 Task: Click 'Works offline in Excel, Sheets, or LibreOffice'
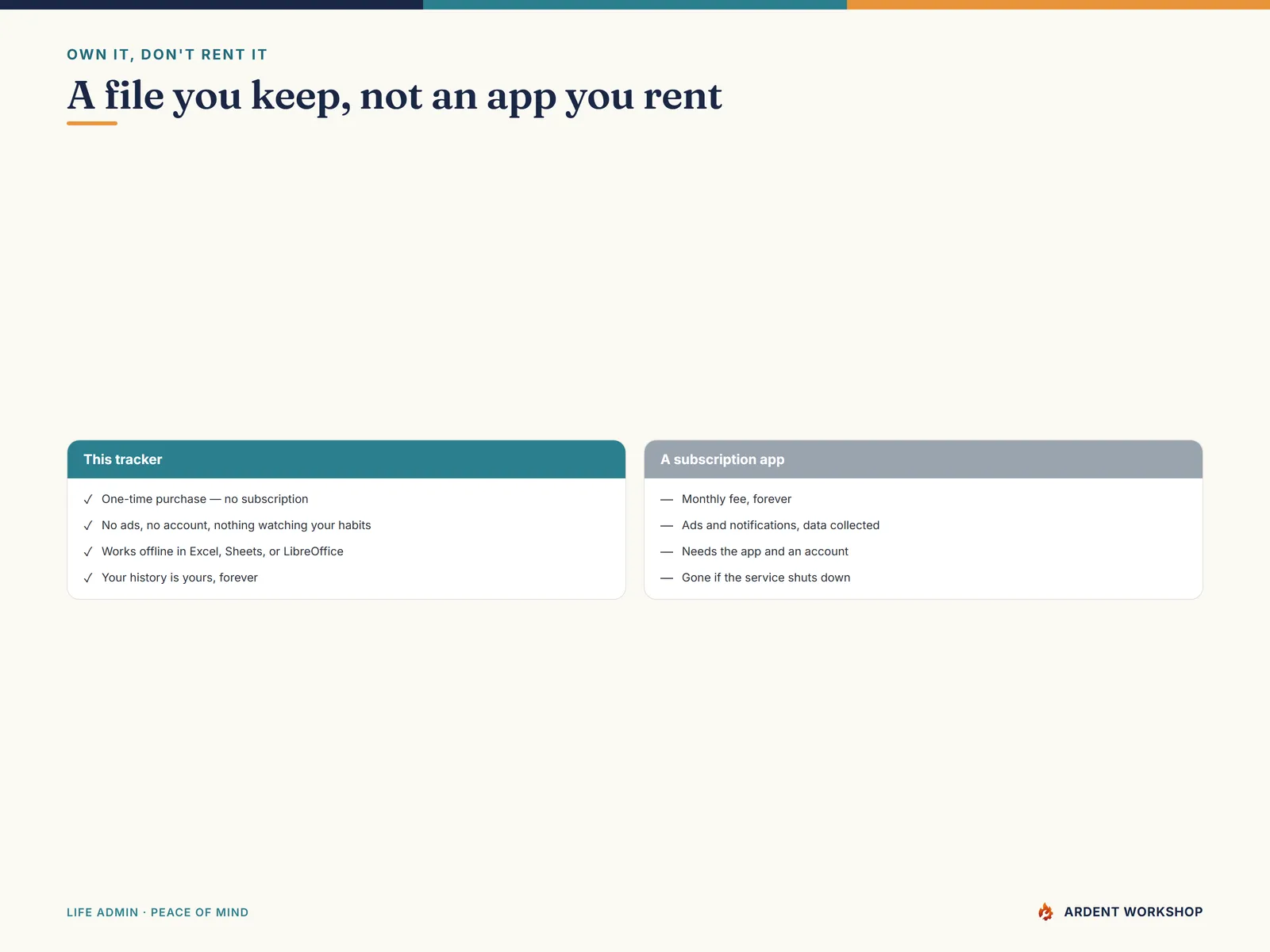(222, 551)
